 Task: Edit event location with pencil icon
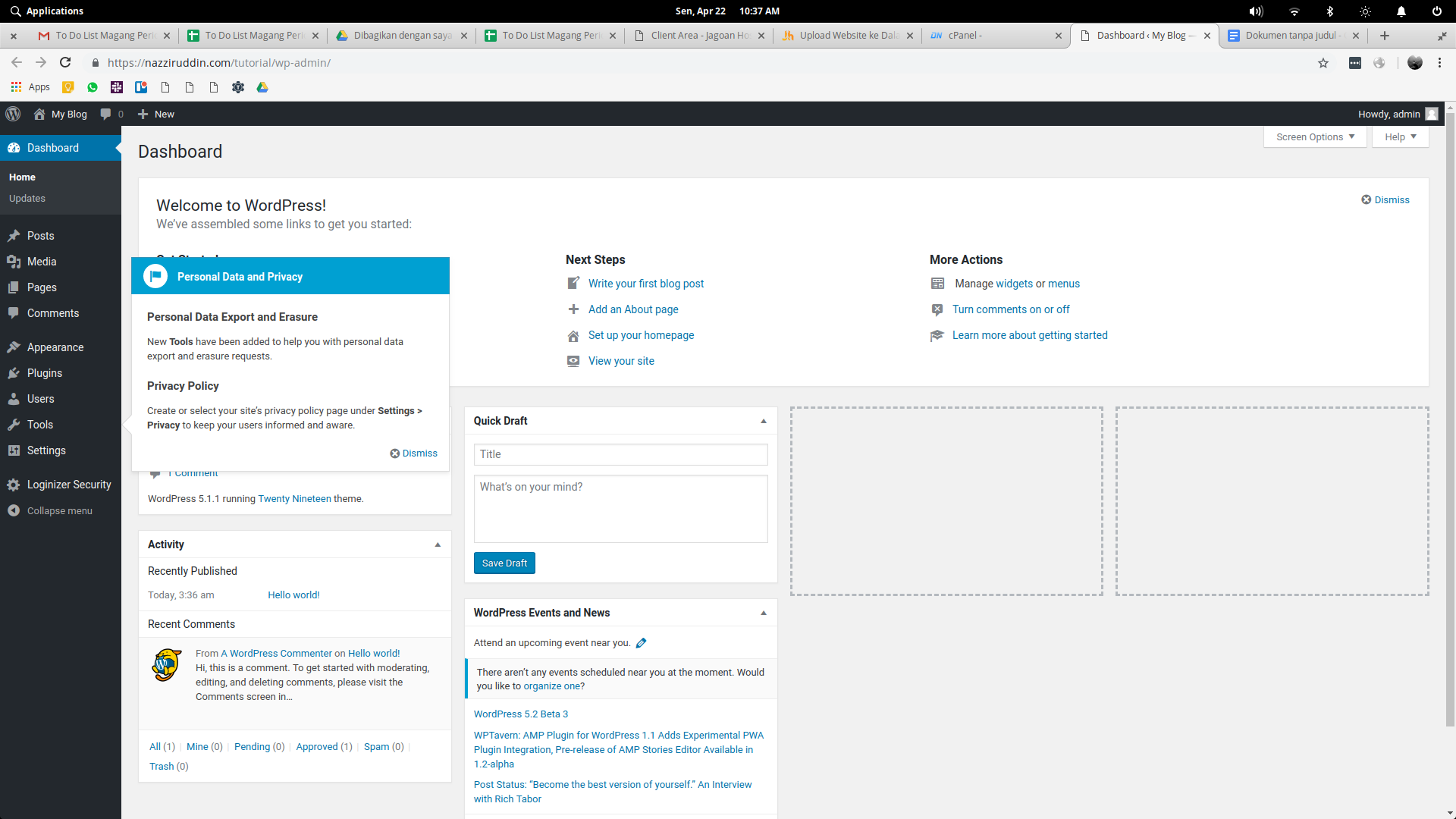tap(641, 643)
